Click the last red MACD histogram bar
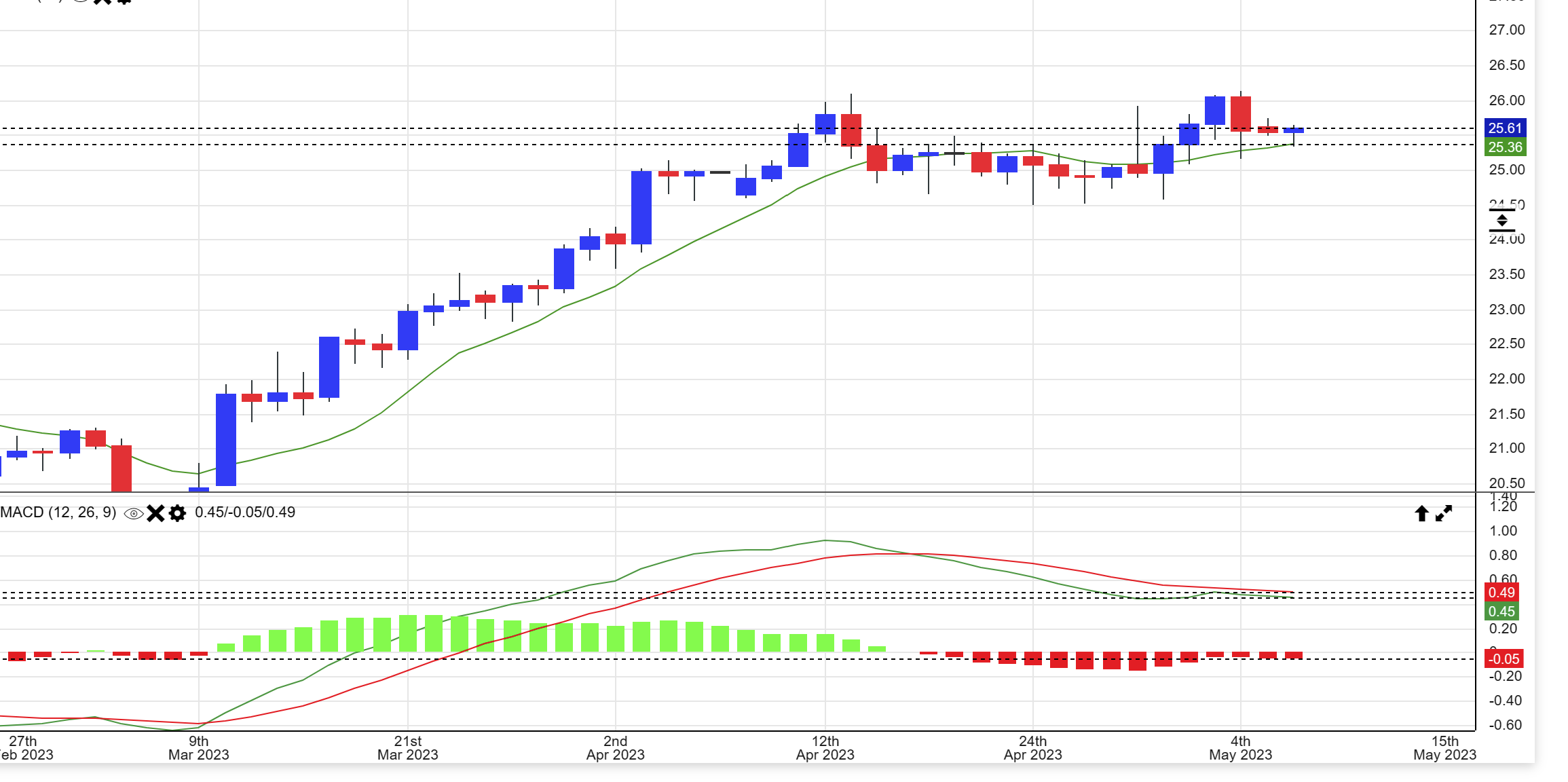Viewport: 1568px width, 782px height. coord(1294,655)
